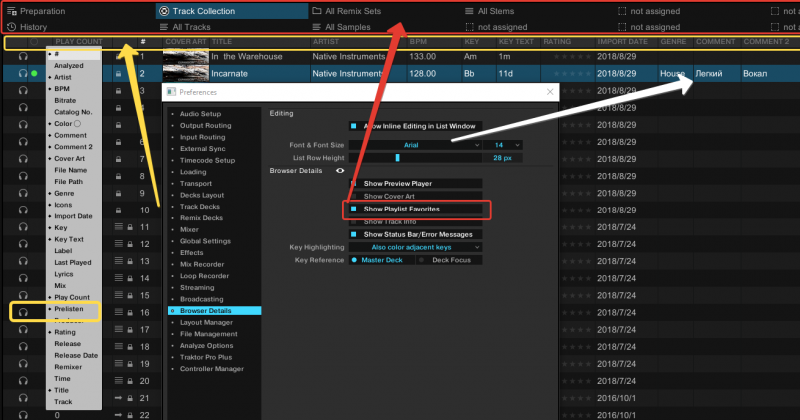Click the prelisten headphone icon in row 13
800x420 pixels.
23,261
